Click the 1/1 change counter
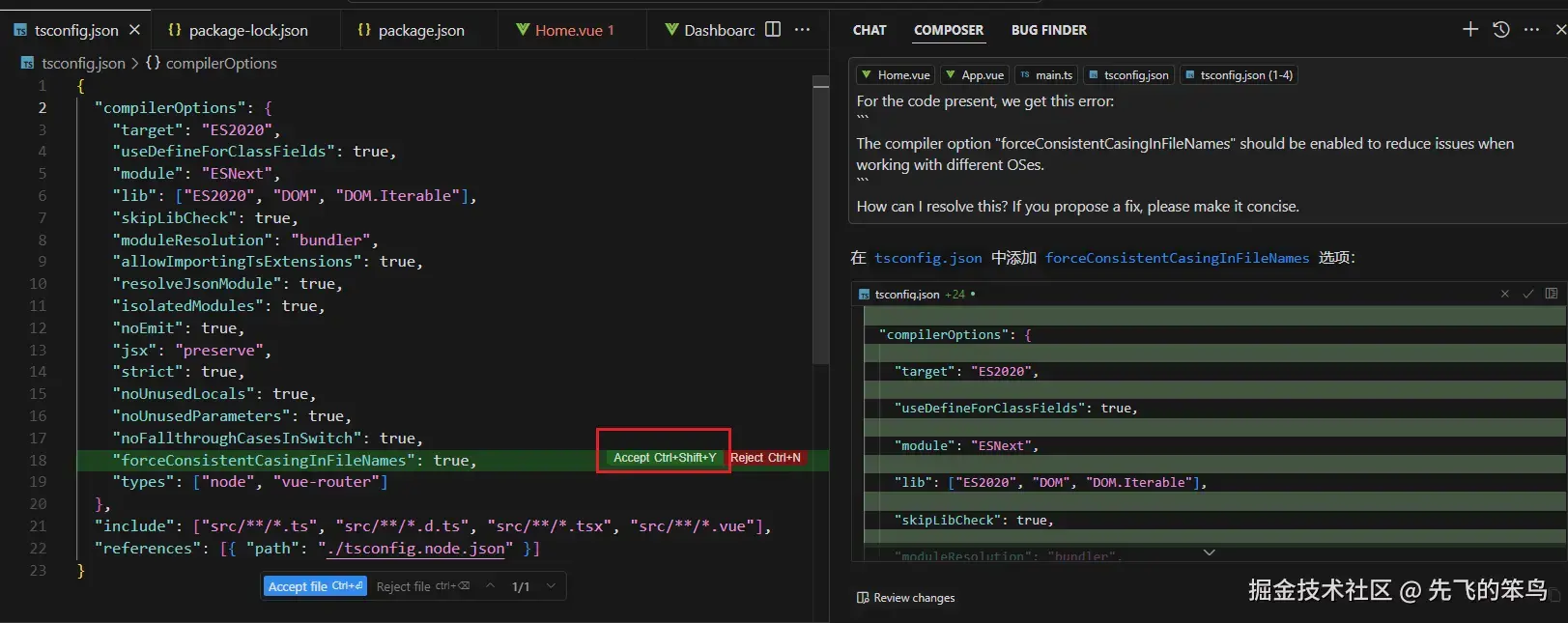The height and width of the screenshot is (623, 1568). click(x=521, y=586)
